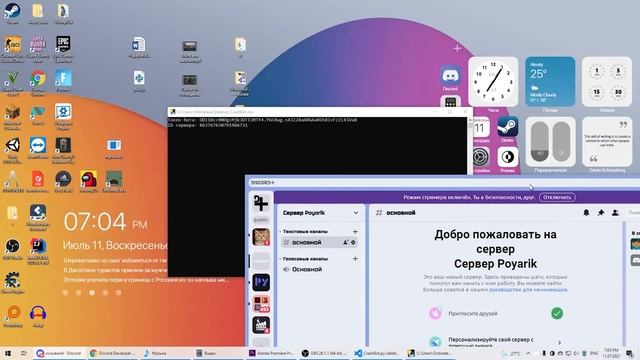Open the weather widget showing 25°

point(550,82)
